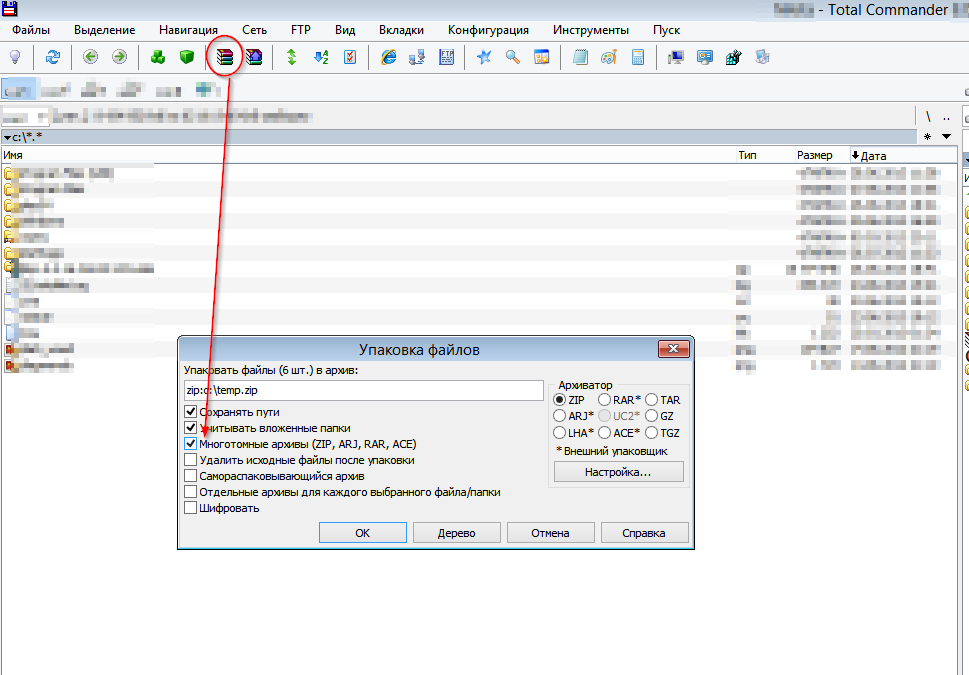Click the Дерево button
The width and height of the screenshot is (969, 675).
(x=456, y=533)
